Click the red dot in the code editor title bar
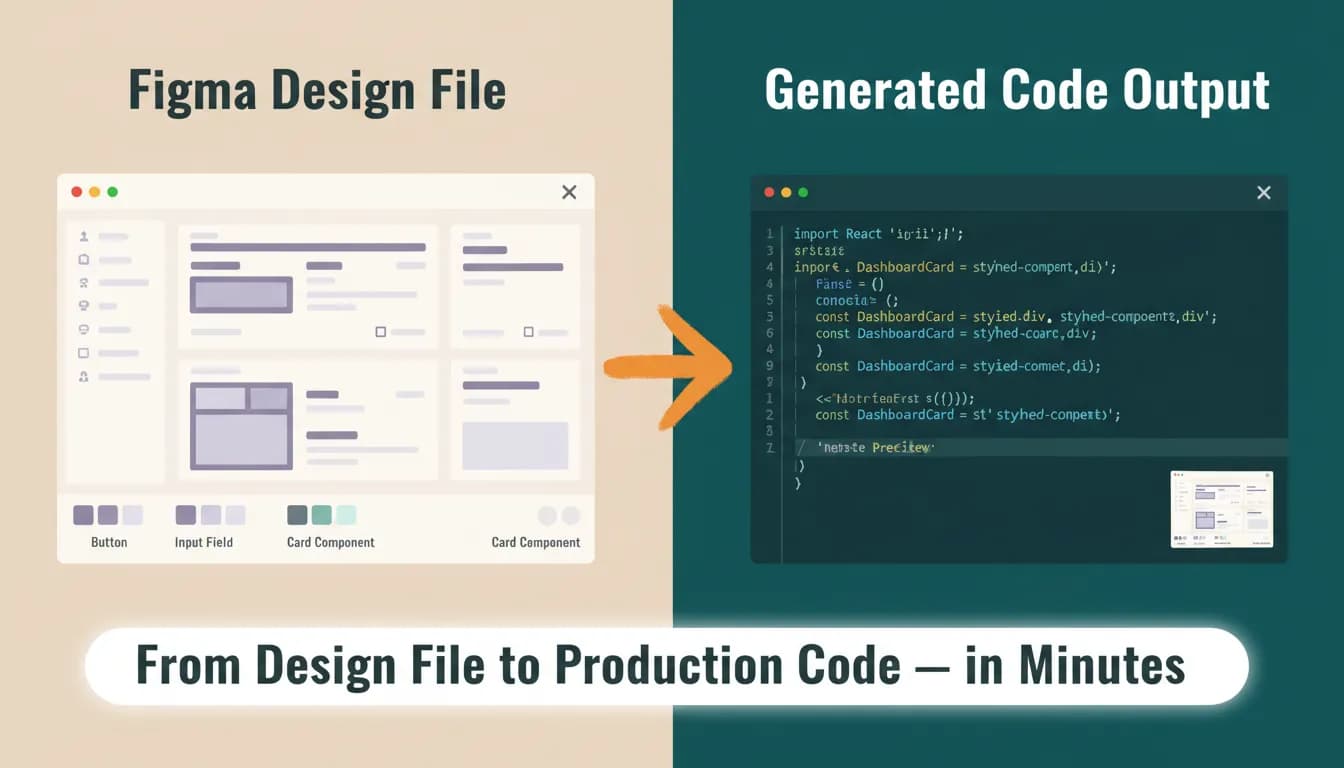Viewport: 1344px width, 768px height. click(769, 192)
